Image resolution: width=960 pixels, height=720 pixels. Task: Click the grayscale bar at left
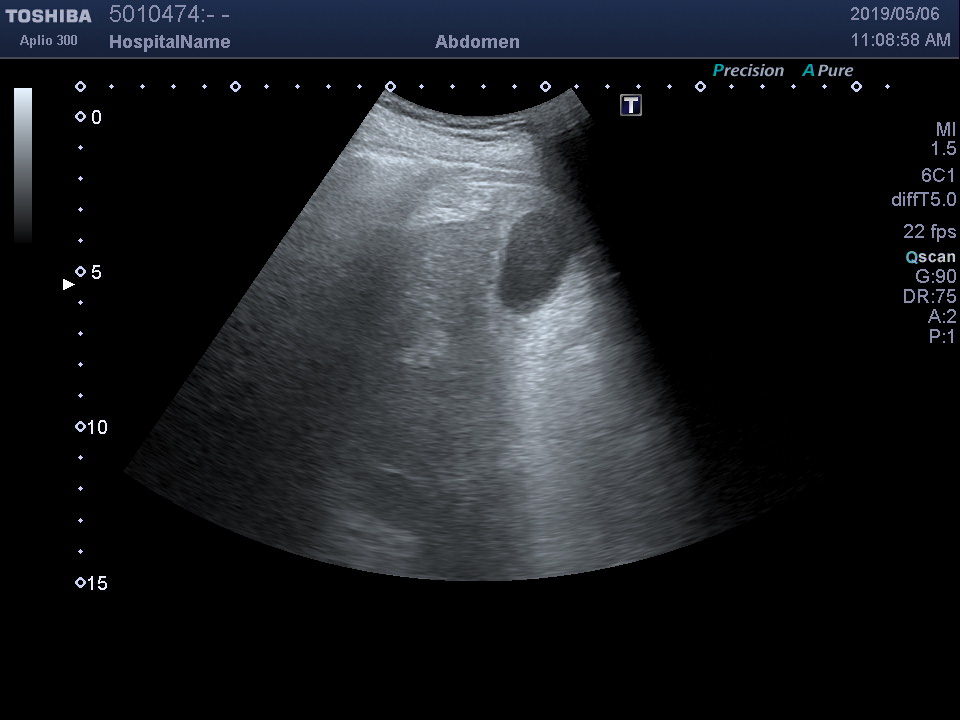23,165
